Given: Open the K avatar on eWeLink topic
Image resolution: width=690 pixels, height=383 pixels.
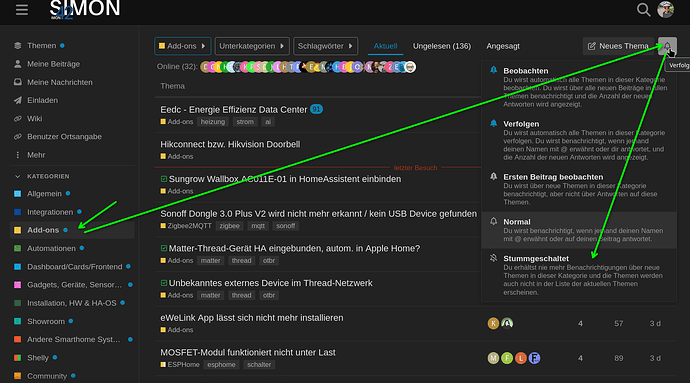Looking at the screenshot, I should (493, 324).
